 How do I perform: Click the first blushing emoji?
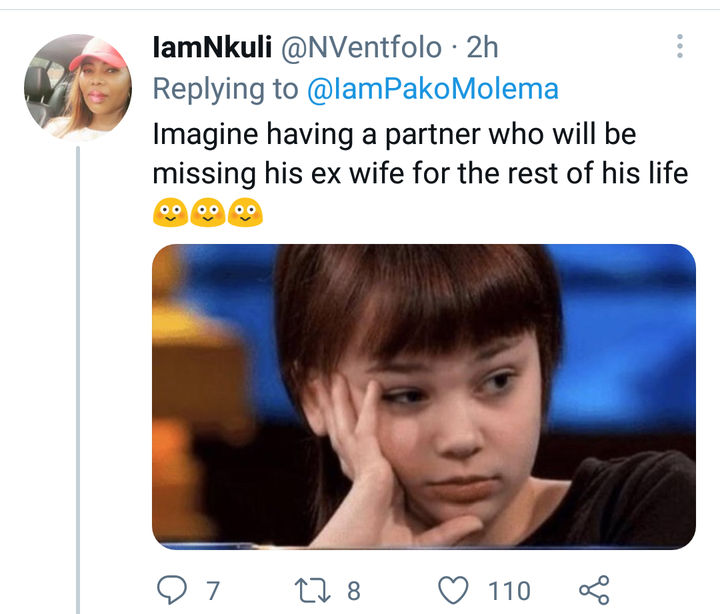click(170, 212)
